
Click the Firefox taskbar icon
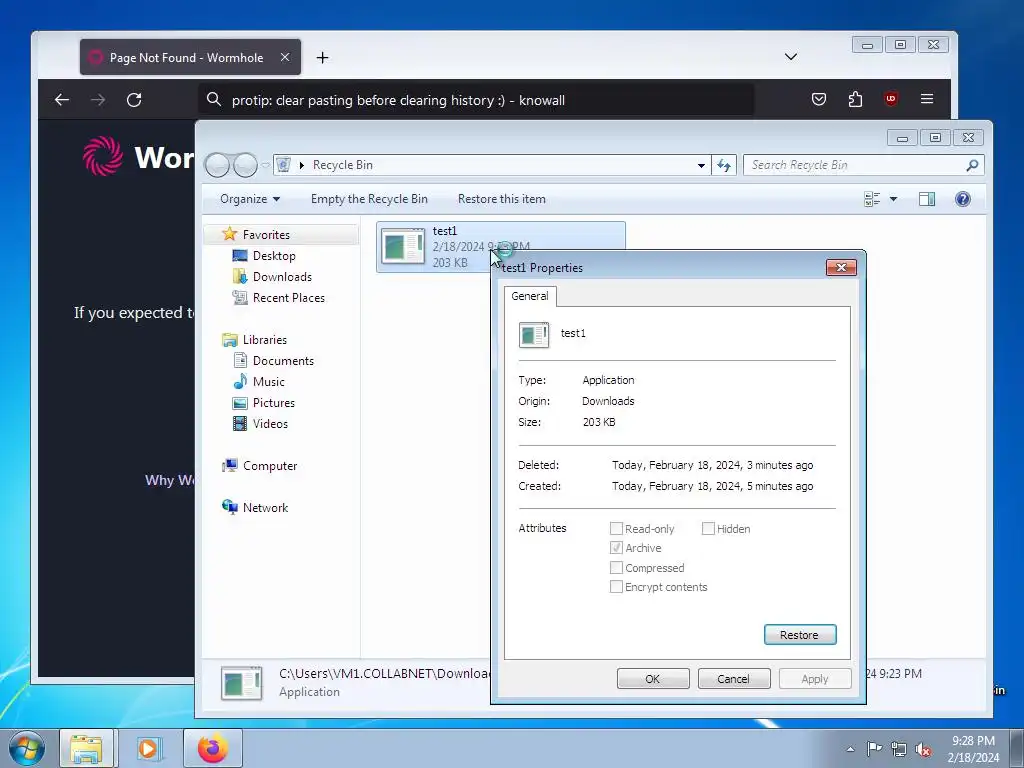(213, 748)
